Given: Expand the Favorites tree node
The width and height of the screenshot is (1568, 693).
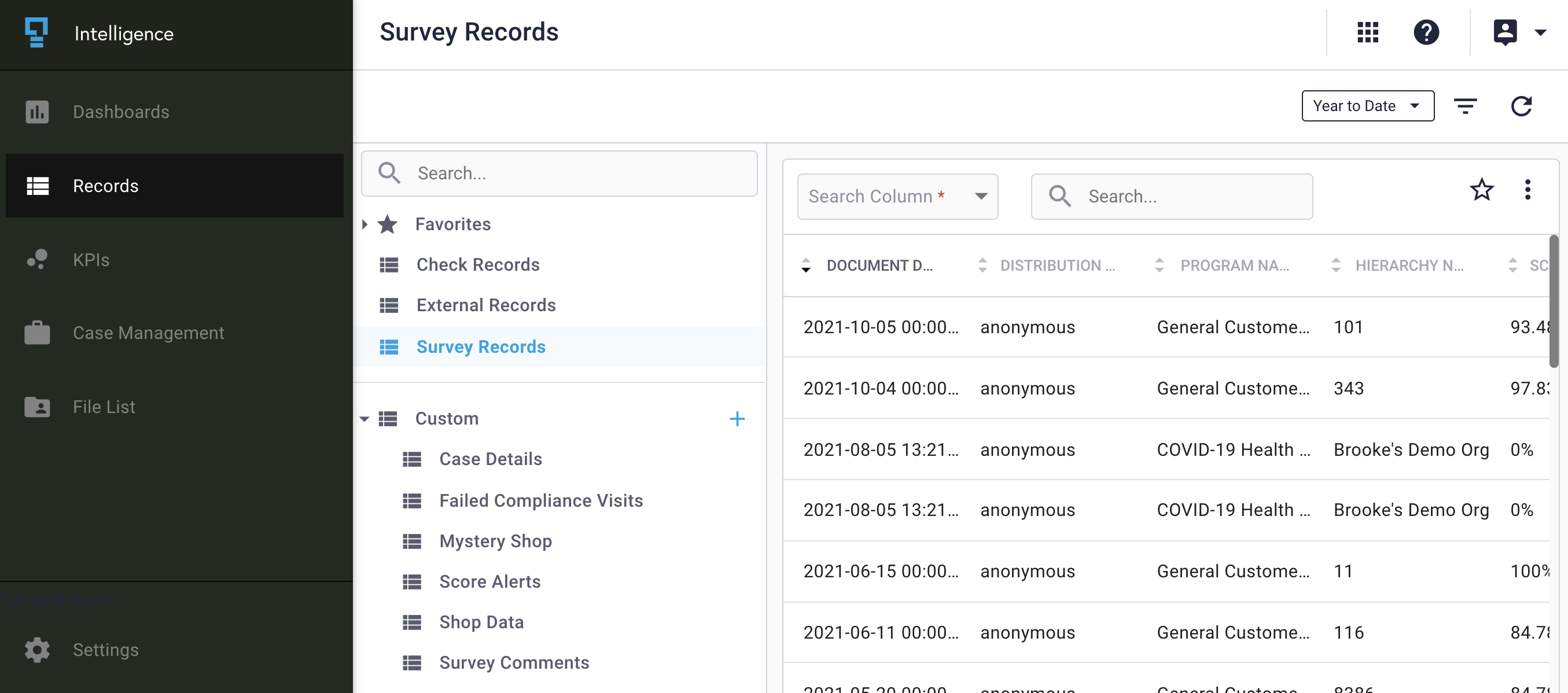Looking at the screenshot, I should (x=365, y=224).
